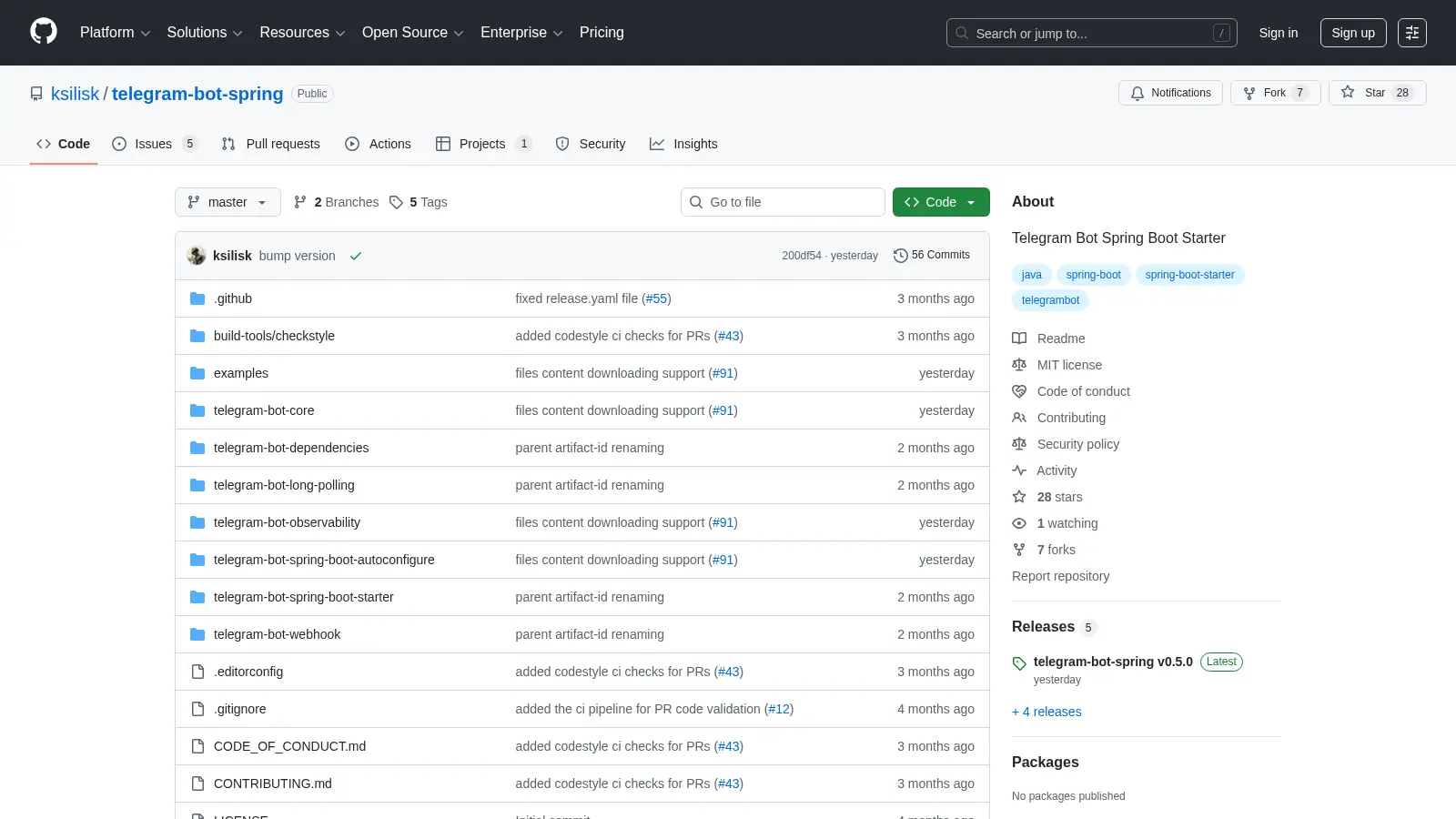
Task: Switch to the Issues tab
Action: 155,144
